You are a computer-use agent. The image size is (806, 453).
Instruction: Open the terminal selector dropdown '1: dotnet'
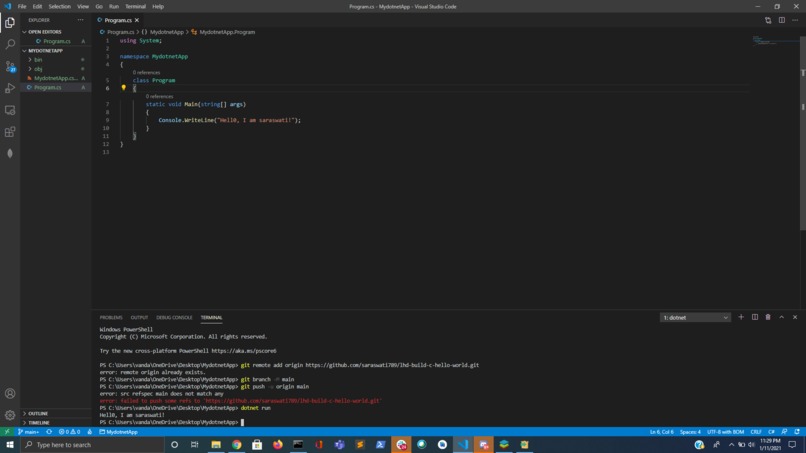(695, 318)
